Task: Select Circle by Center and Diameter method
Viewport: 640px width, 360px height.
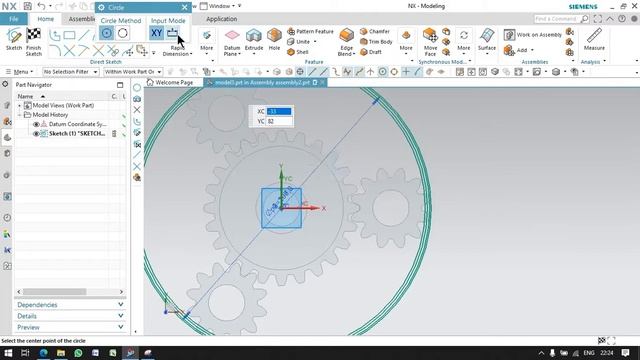Action: [107, 33]
